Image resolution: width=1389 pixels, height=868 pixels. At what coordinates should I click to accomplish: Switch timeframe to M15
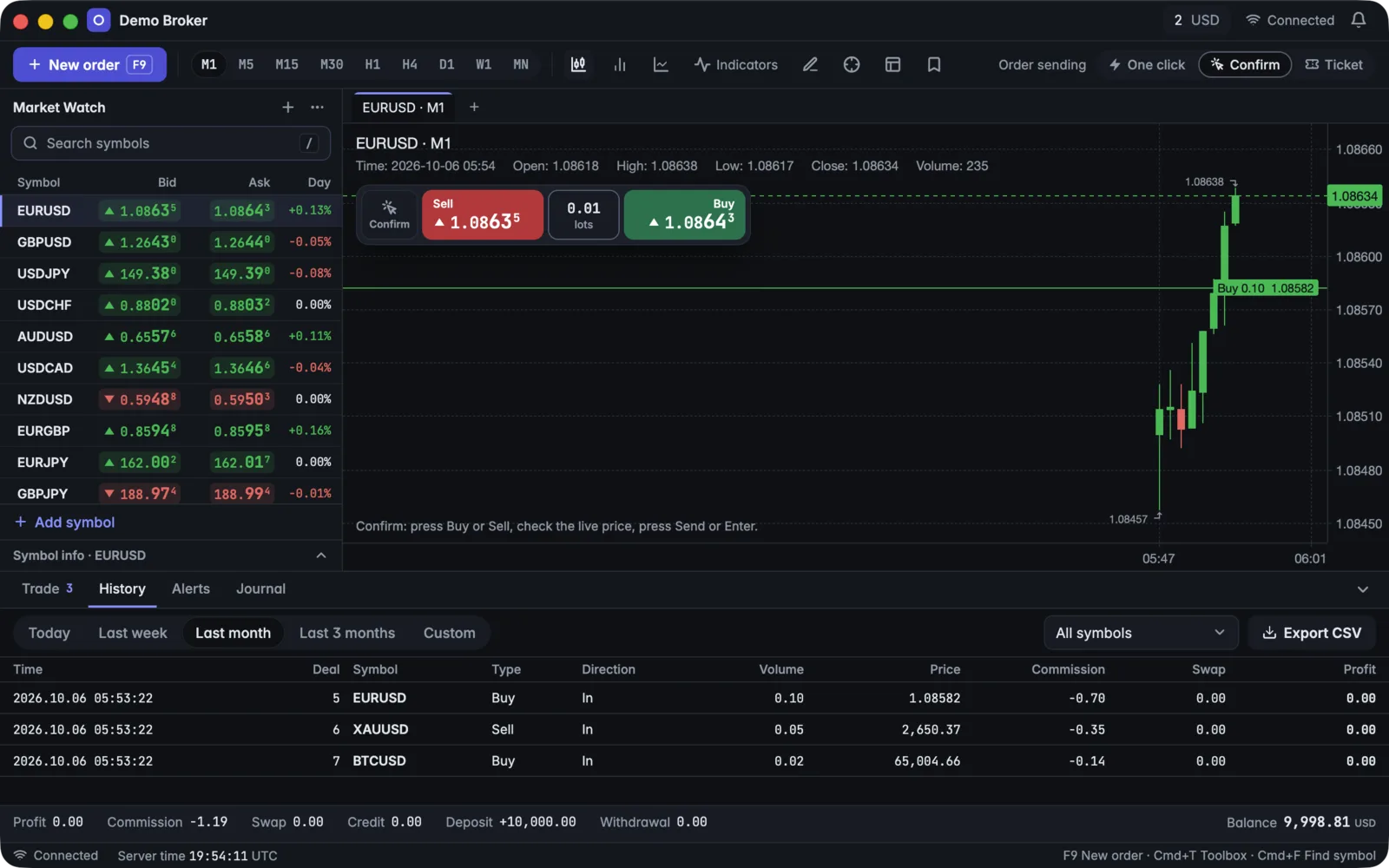(x=287, y=64)
